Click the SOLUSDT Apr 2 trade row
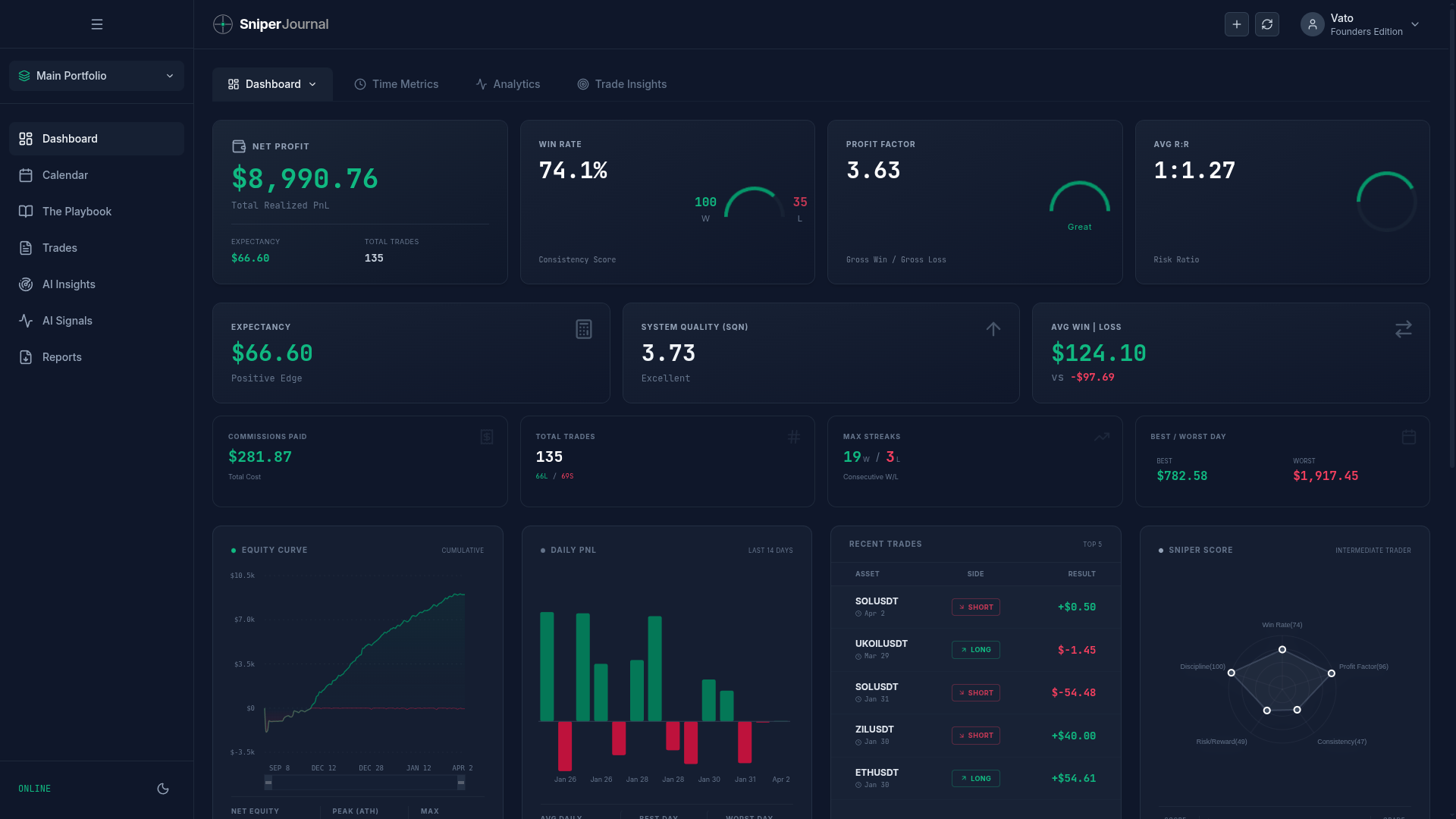The width and height of the screenshot is (1456, 819). click(x=976, y=607)
